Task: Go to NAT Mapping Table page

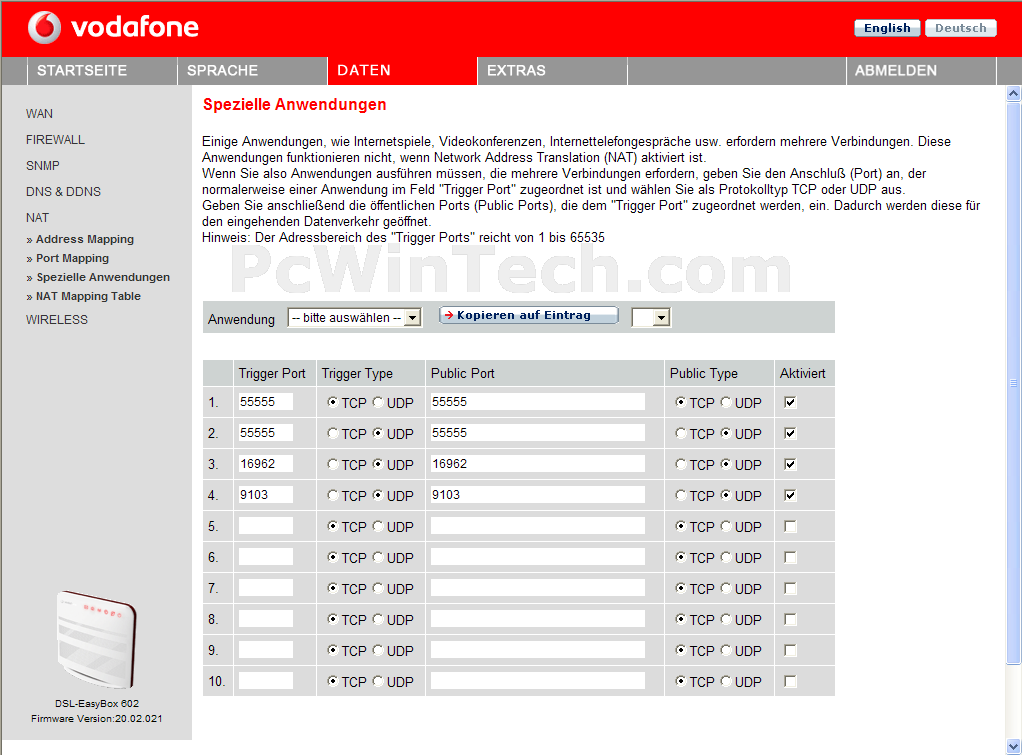Action: pyautogui.click(x=88, y=296)
